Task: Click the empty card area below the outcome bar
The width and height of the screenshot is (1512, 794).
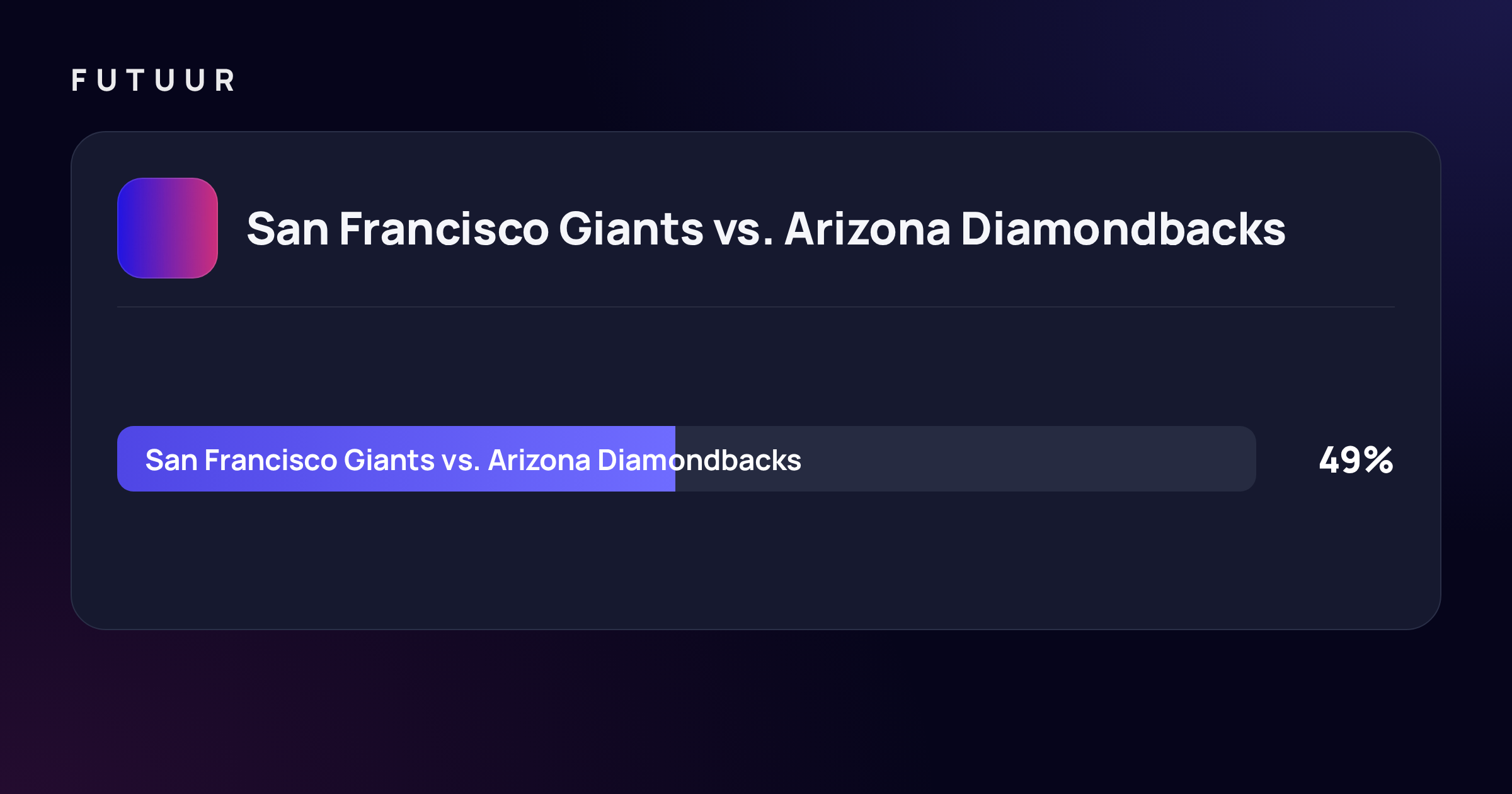Action: click(756, 560)
